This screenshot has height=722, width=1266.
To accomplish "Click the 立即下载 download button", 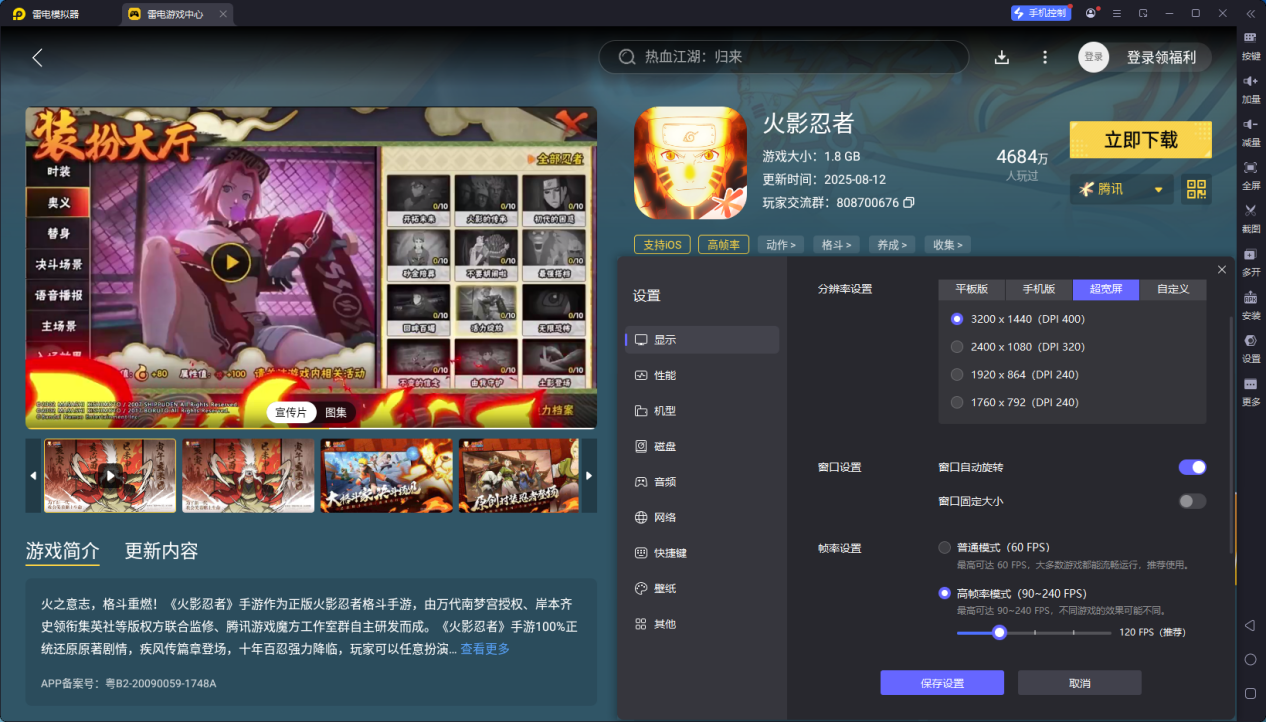I will [x=1141, y=140].
